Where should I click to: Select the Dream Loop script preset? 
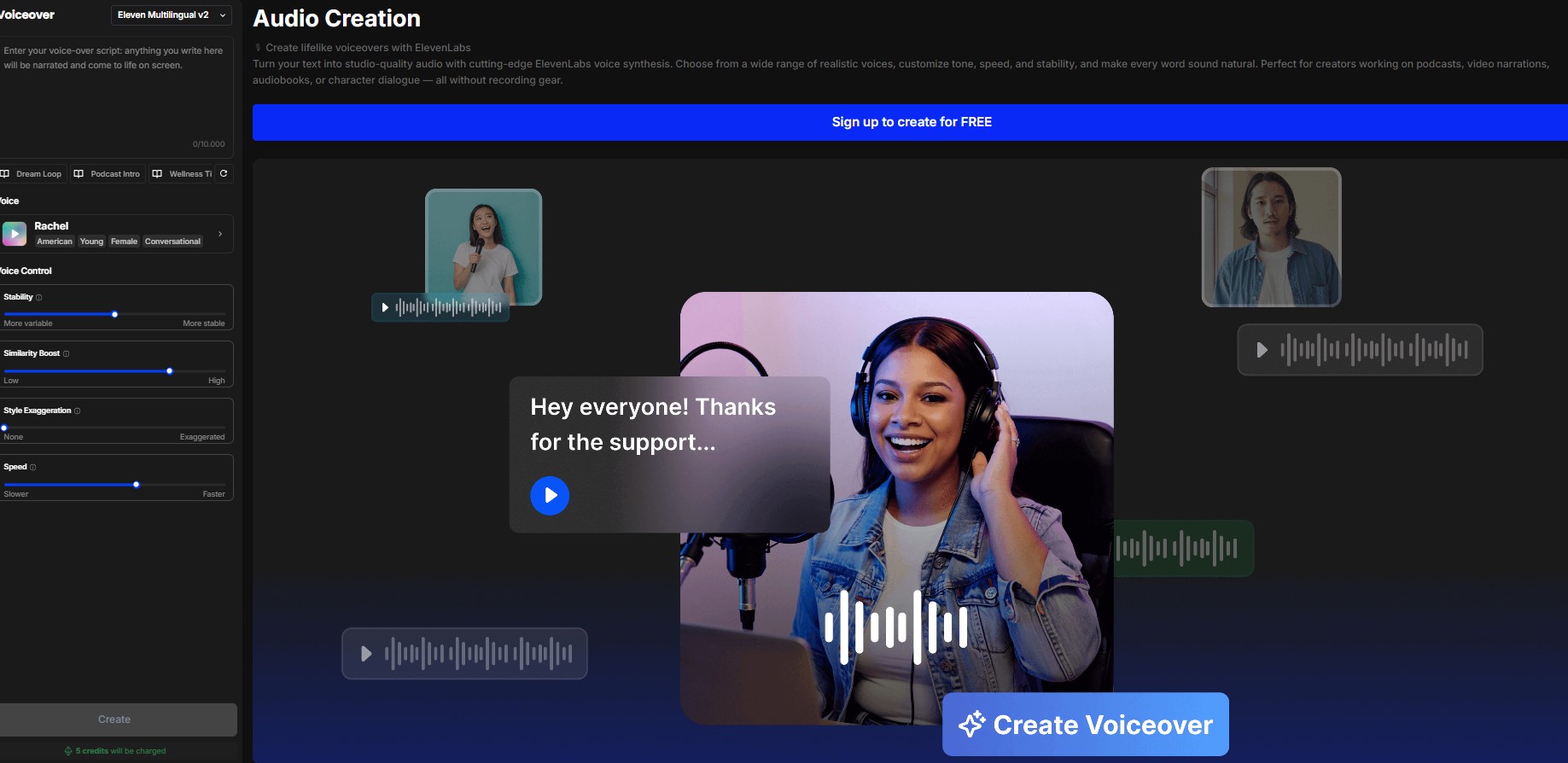coord(32,174)
